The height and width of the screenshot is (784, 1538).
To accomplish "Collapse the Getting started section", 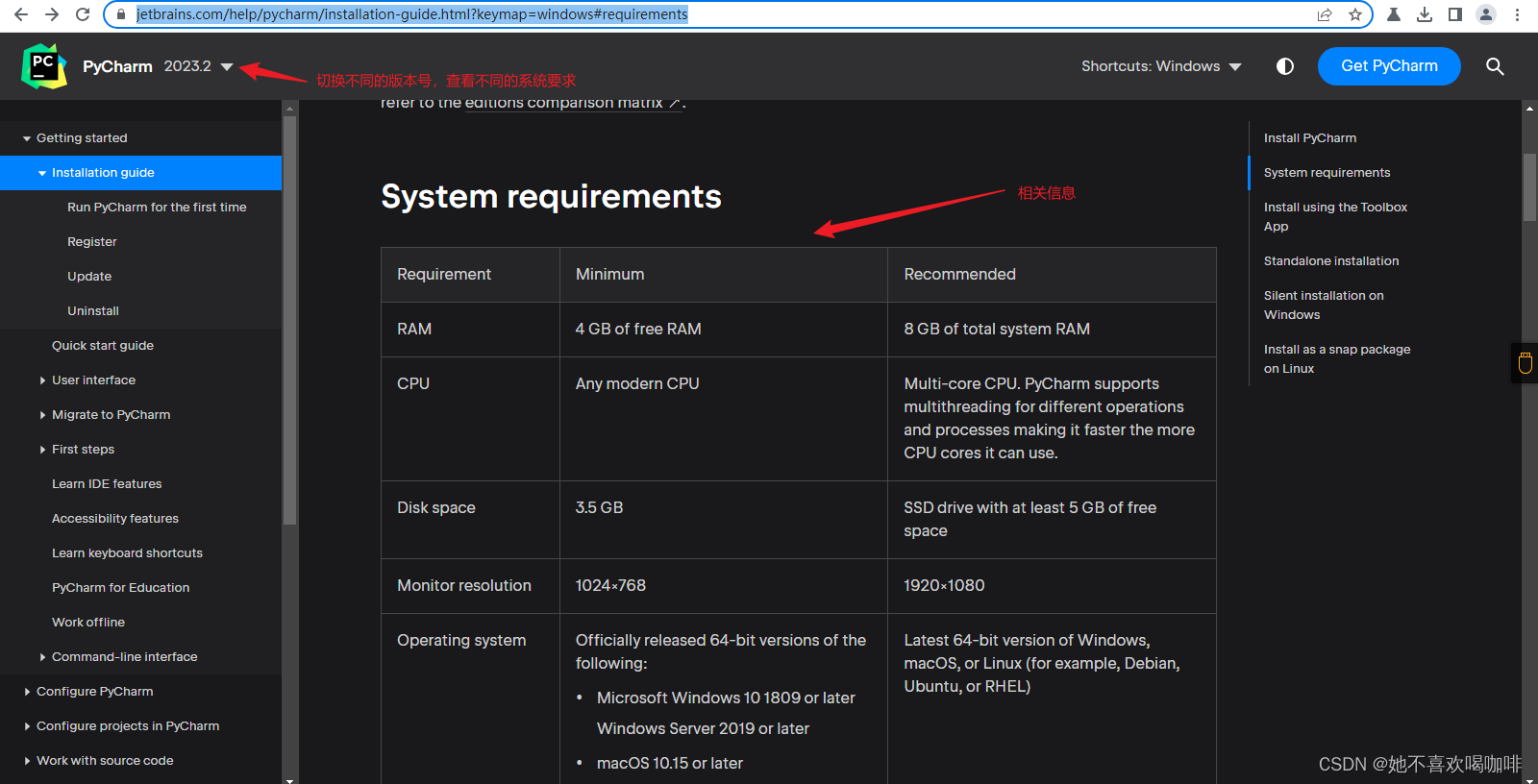I will point(27,138).
